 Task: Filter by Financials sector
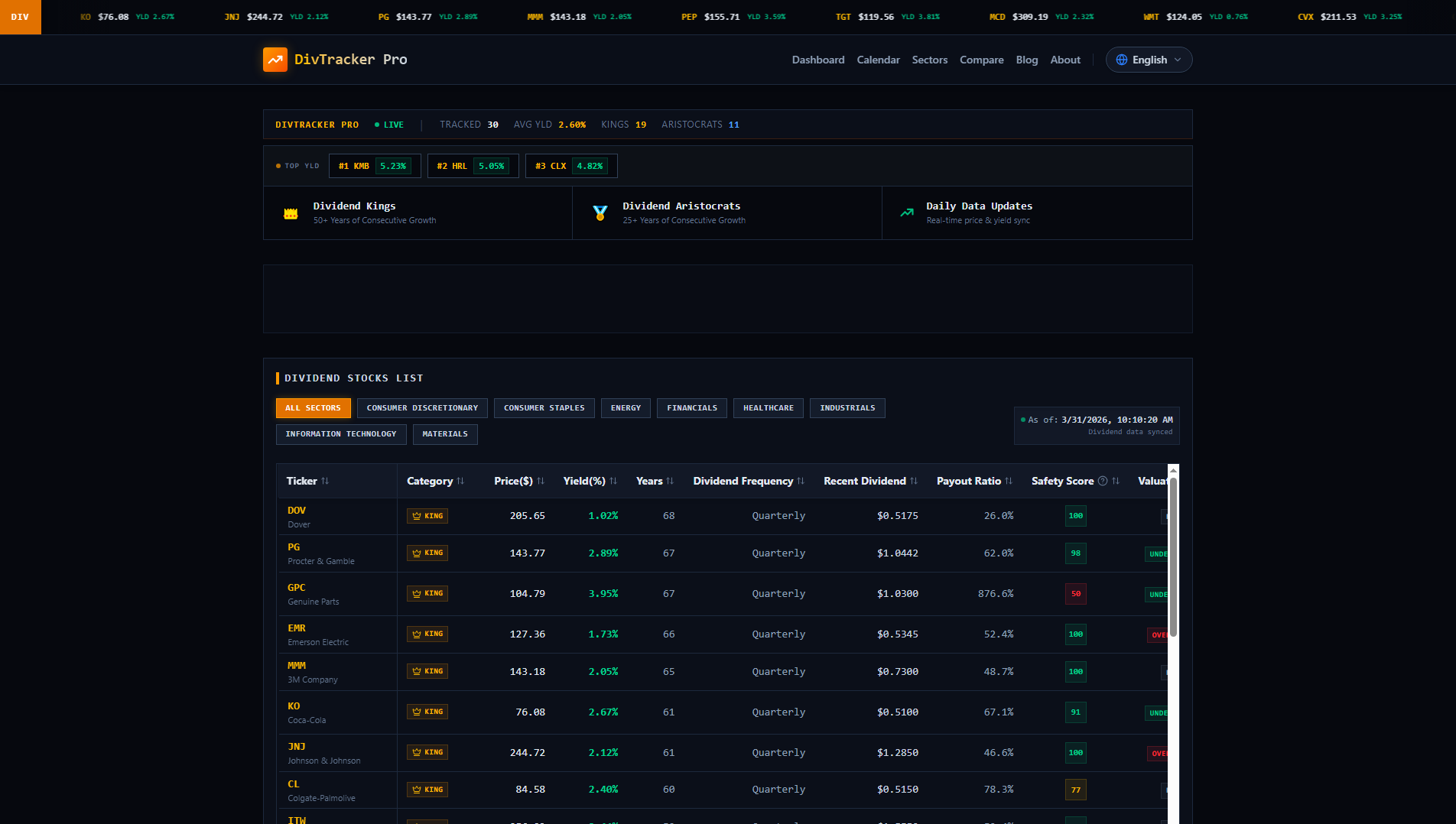pos(692,408)
